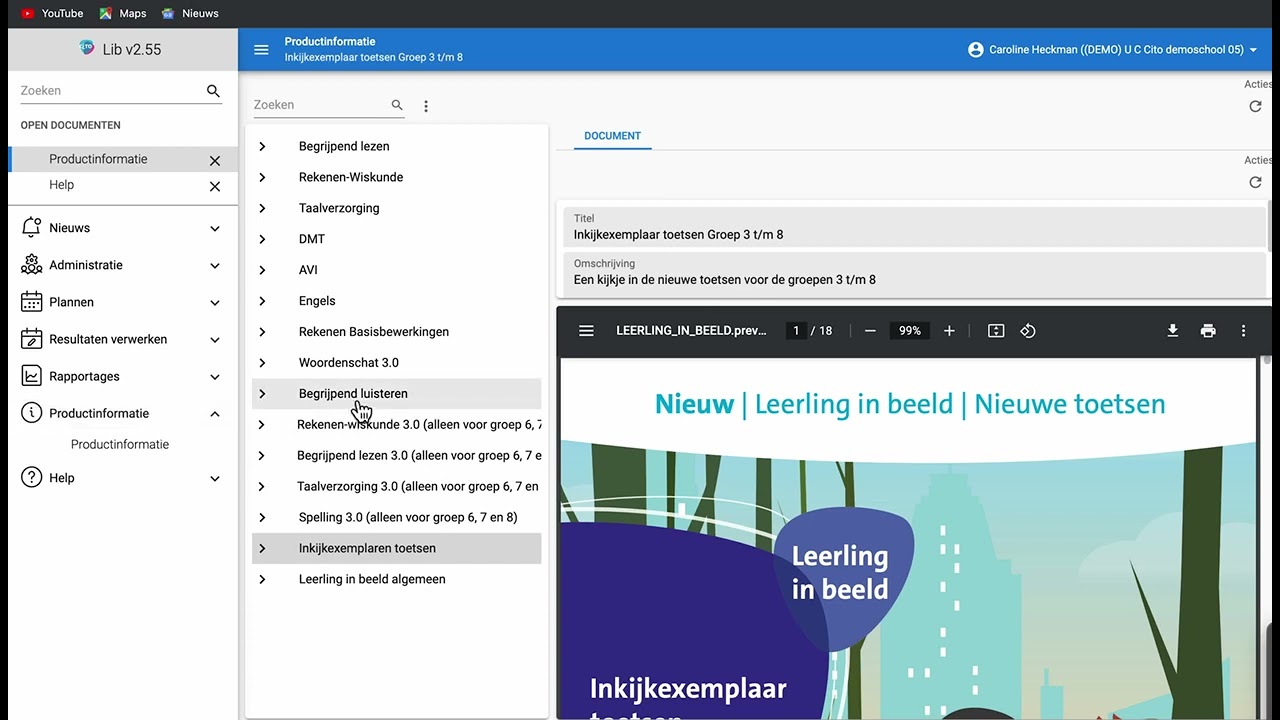This screenshot has height=720, width=1280.
Task: Zoom in the PDF with plus button
Action: coord(949,331)
